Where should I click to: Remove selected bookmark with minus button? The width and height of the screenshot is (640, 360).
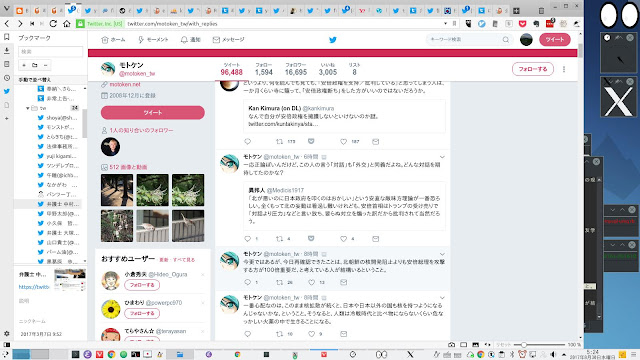click(x=45, y=65)
